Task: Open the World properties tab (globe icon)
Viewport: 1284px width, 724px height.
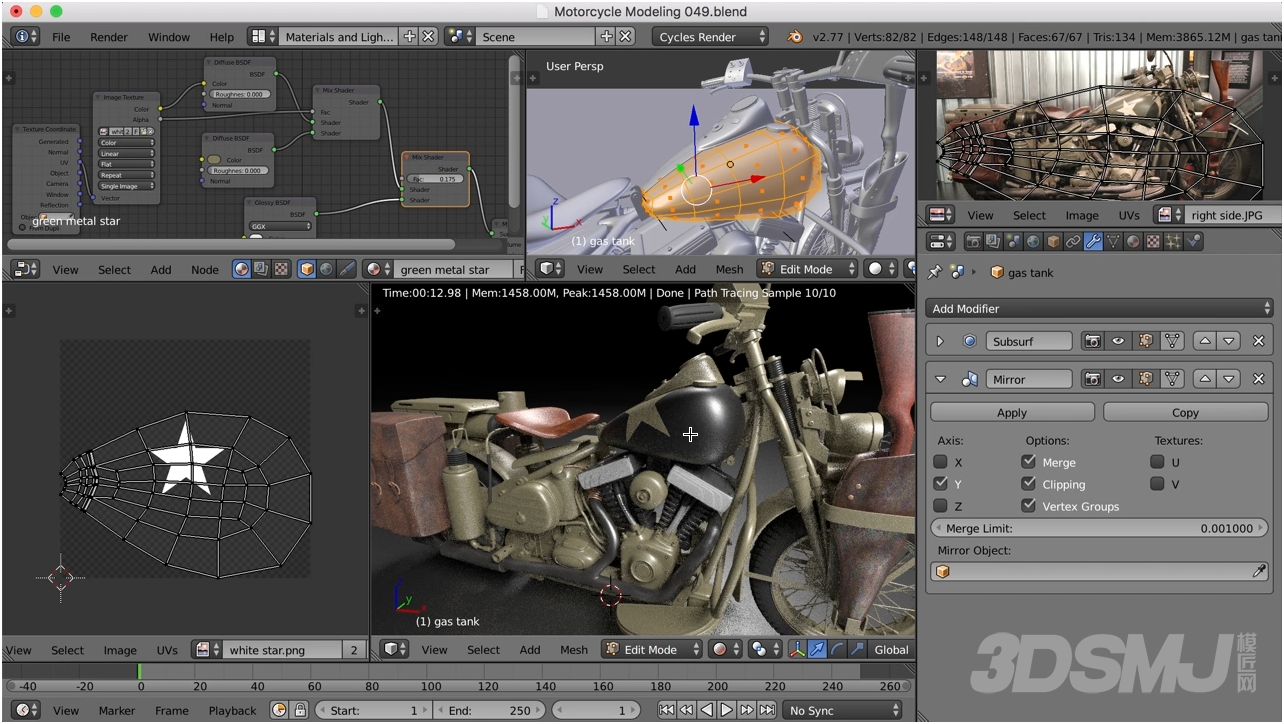Action: coord(1032,241)
